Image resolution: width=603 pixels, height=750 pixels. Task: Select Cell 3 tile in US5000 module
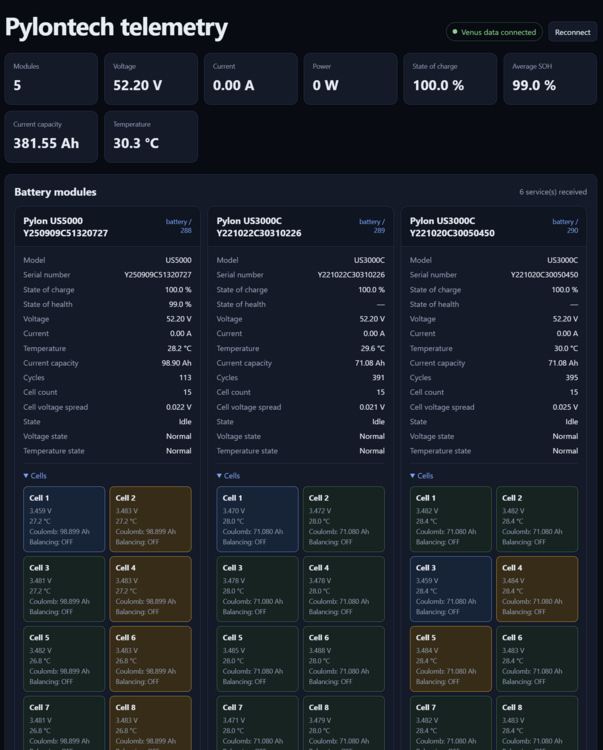point(64,589)
